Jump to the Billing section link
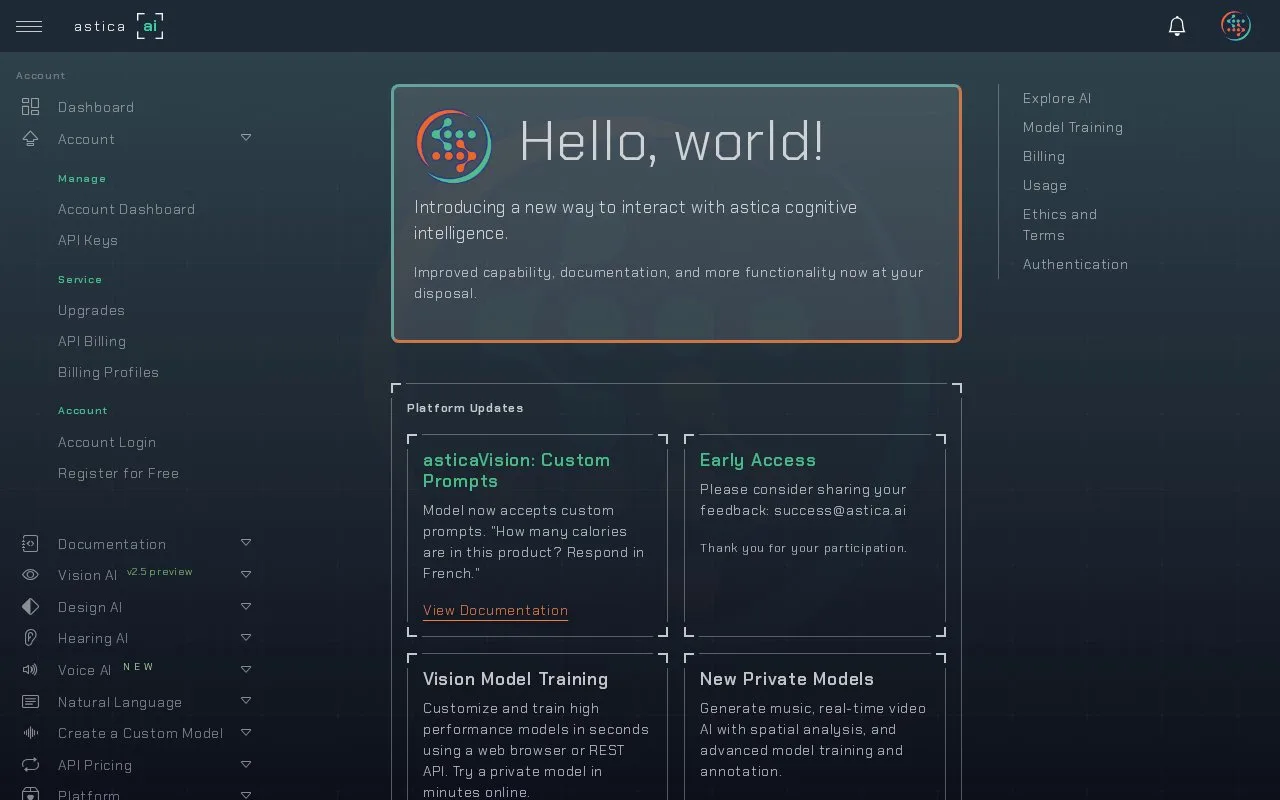 tap(1044, 156)
